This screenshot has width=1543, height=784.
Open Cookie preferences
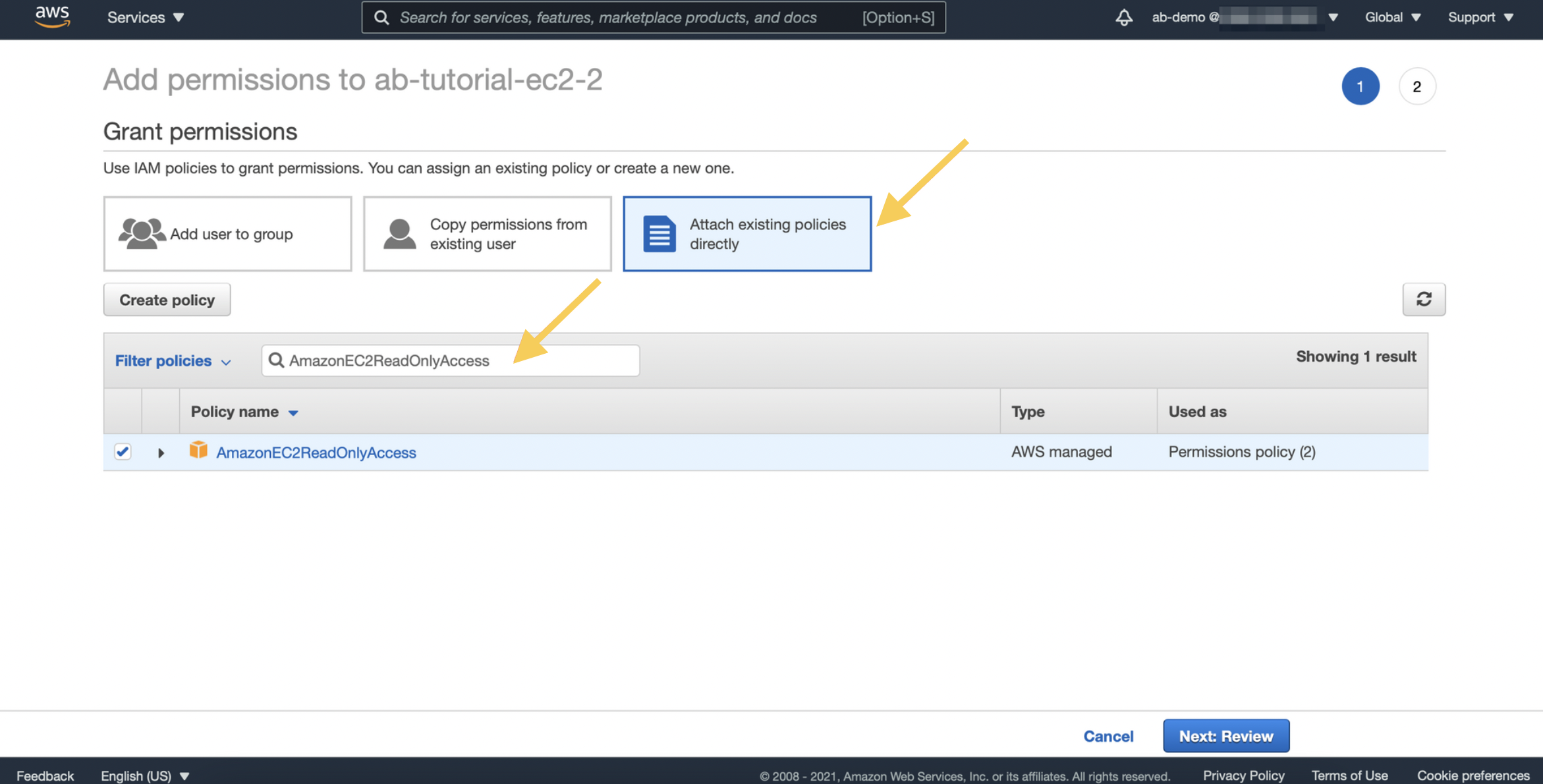tap(1473, 775)
